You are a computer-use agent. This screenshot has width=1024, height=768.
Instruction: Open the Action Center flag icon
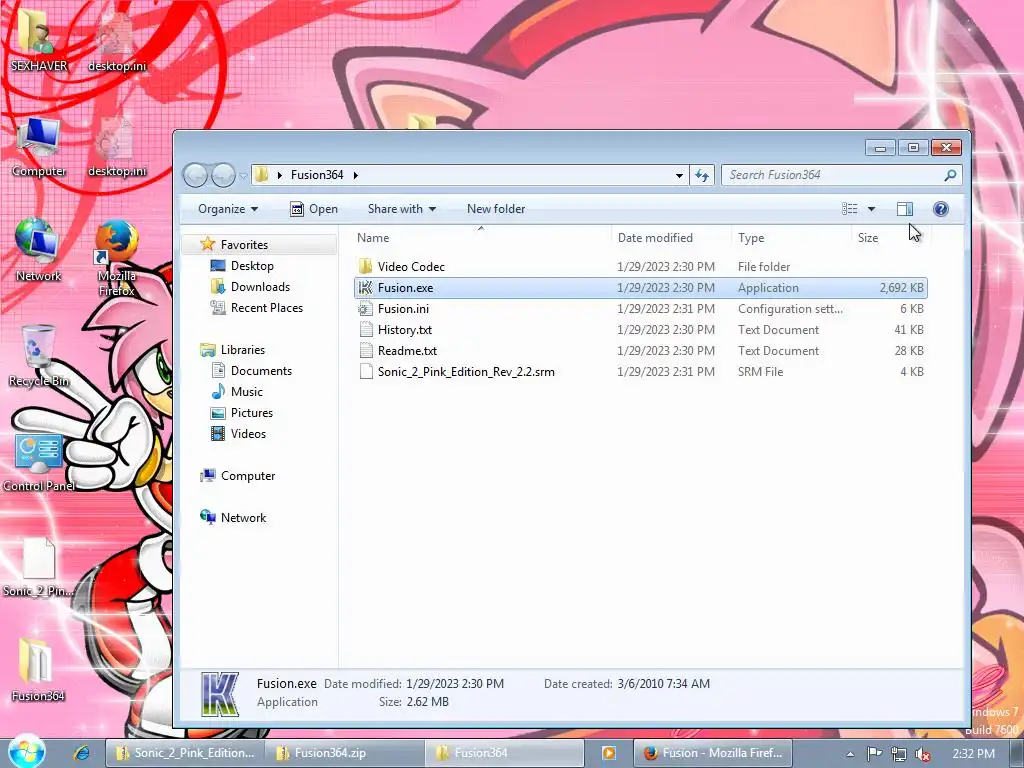click(874, 754)
